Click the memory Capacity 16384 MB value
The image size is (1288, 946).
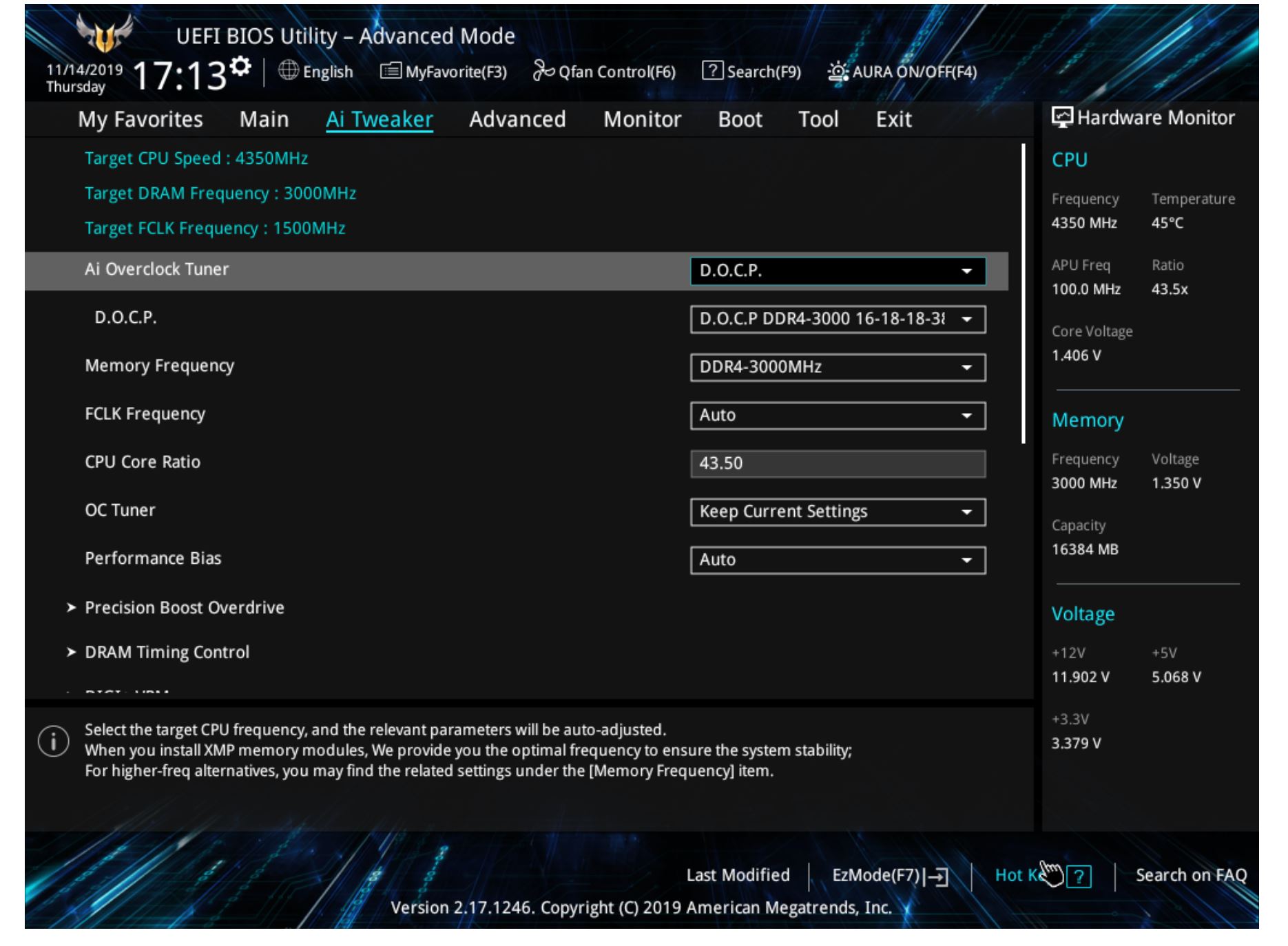click(x=1085, y=549)
